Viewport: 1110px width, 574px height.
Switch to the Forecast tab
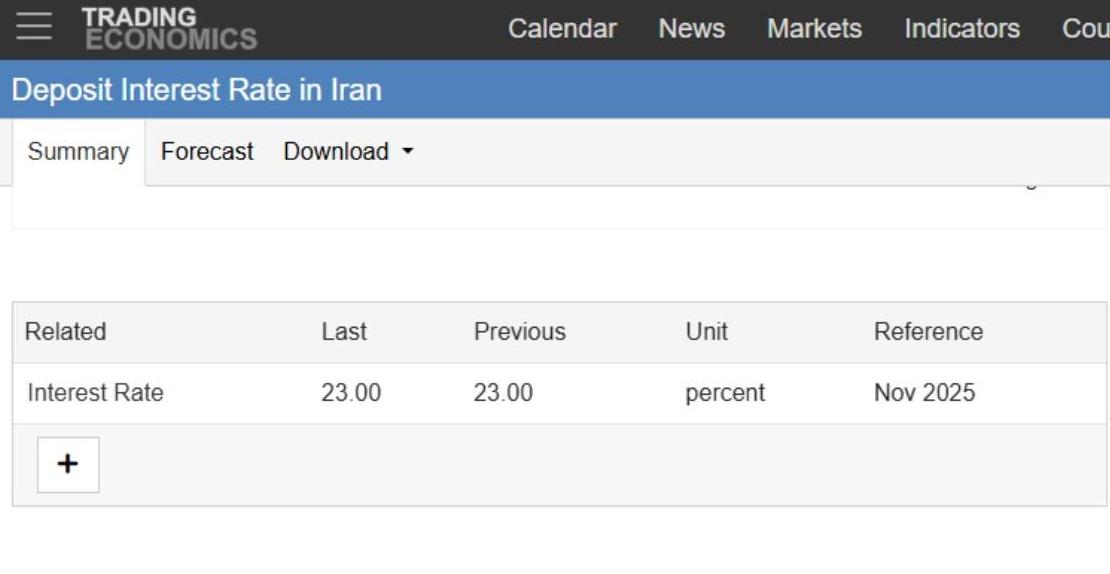tap(207, 152)
